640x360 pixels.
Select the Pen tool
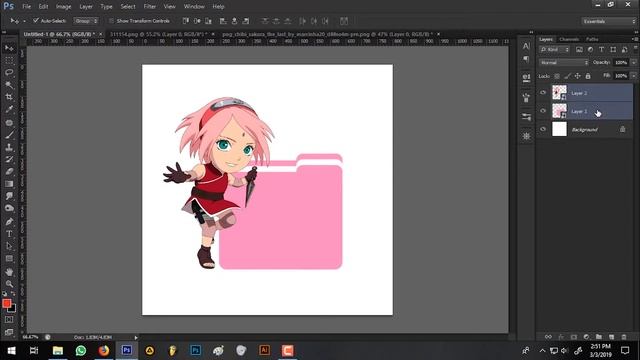coord(9,222)
